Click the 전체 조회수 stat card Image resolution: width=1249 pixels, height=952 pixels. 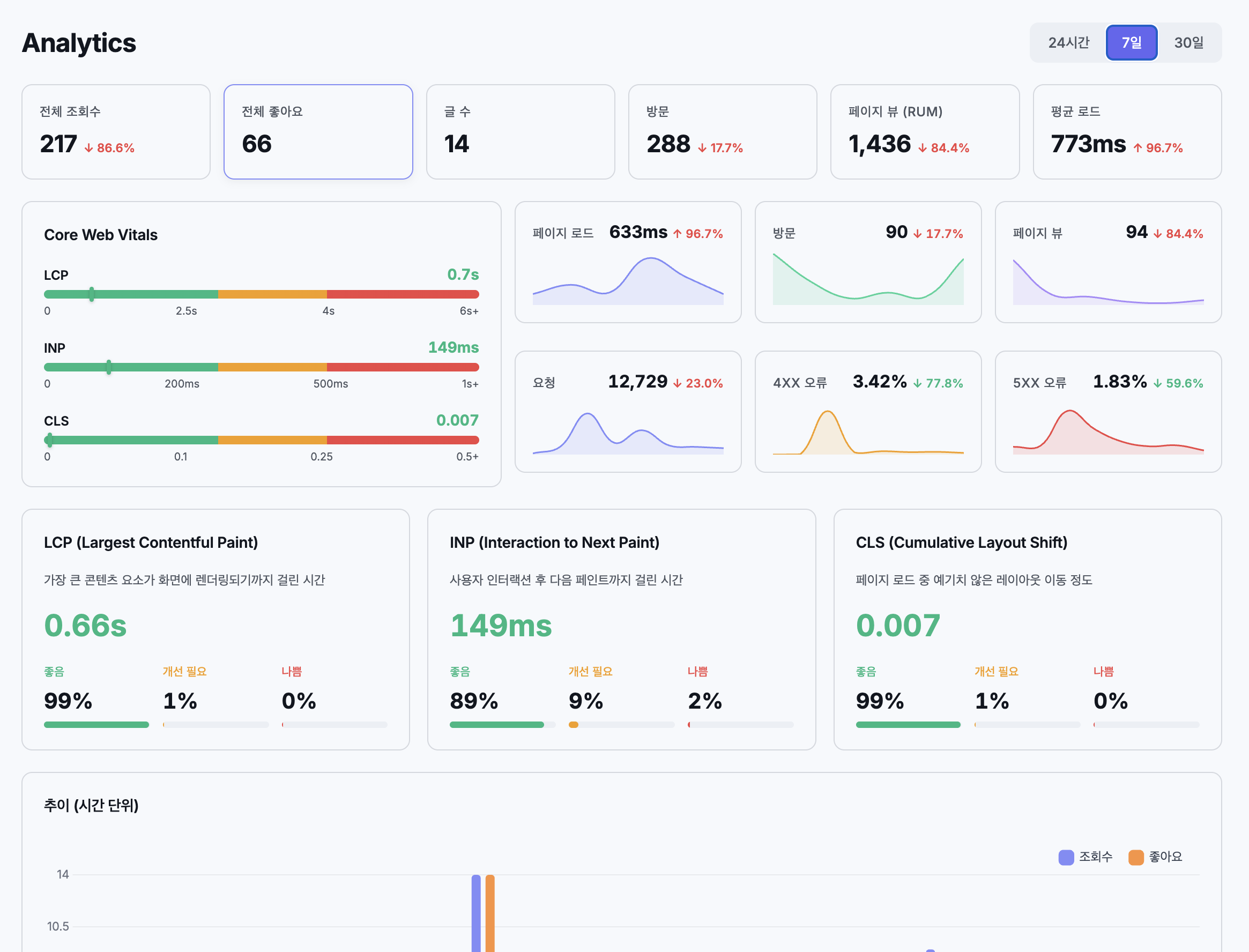click(x=116, y=131)
